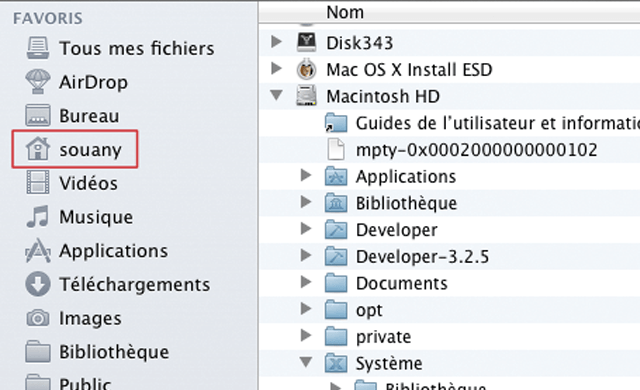Select the AirDrop parachute icon
This screenshot has height=390, width=640.
pos(38,81)
